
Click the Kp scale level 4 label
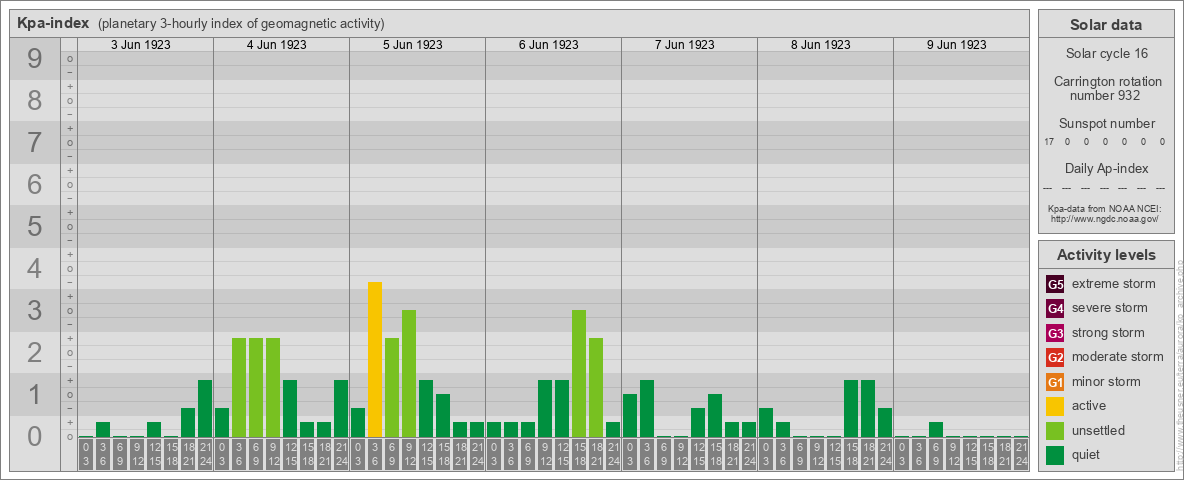(x=35, y=269)
